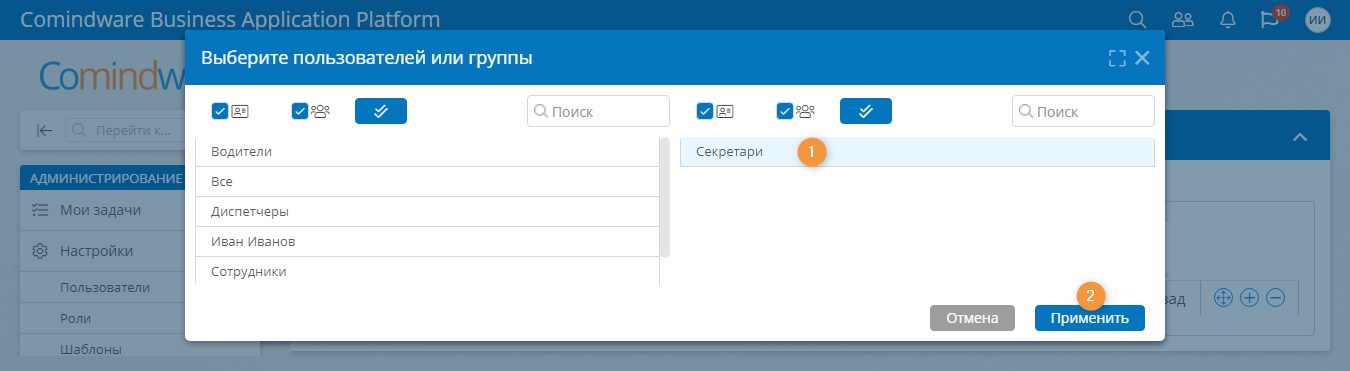Viewport: 1350px width, 371px height.
Task: Open global search magnifier in header
Action: pos(1137,19)
